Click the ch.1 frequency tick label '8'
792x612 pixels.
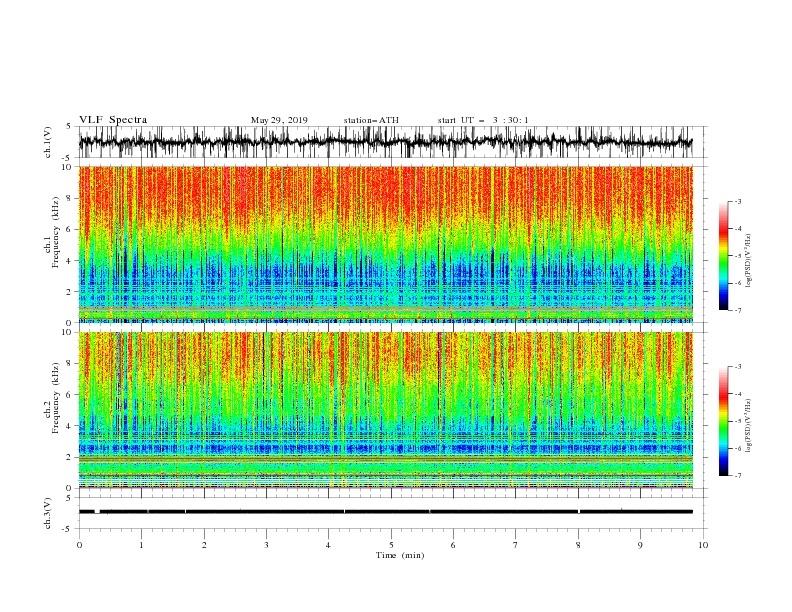(70, 198)
